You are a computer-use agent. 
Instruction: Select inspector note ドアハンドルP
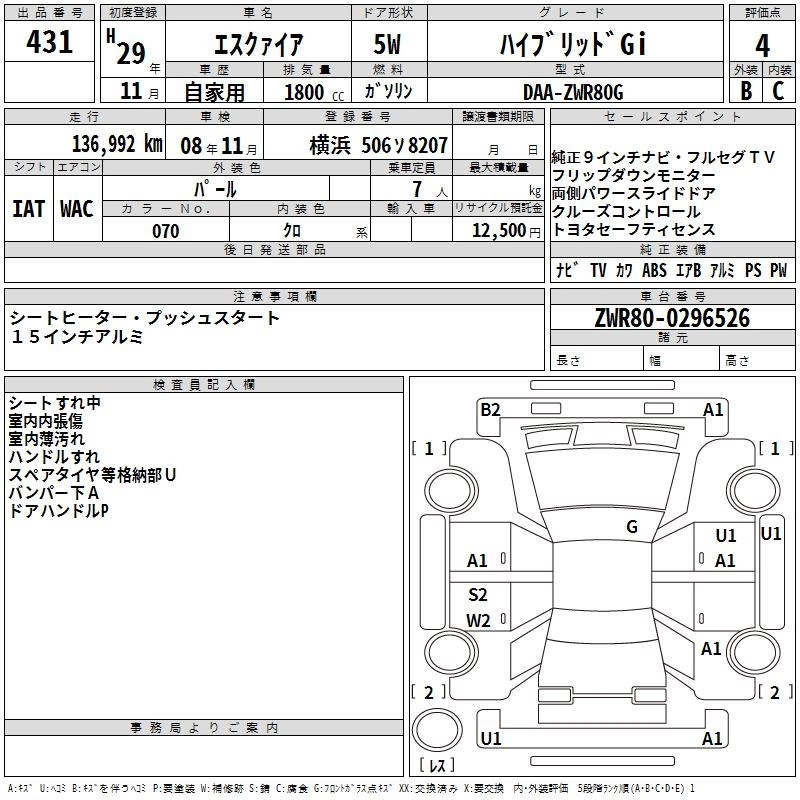[x=59, y=510]
